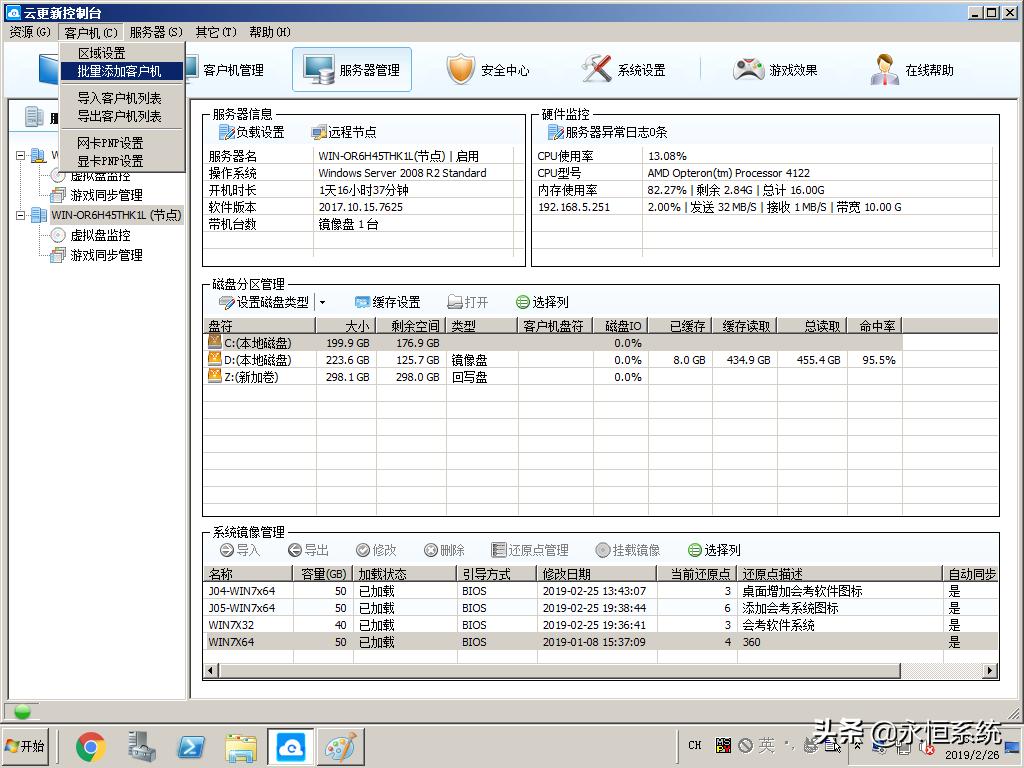Collapse the WIN-OR6H45THK1L (节点) tree node
Viewport: 1024px width, 768px height.
pyautogui.click(x=22, y=213)
